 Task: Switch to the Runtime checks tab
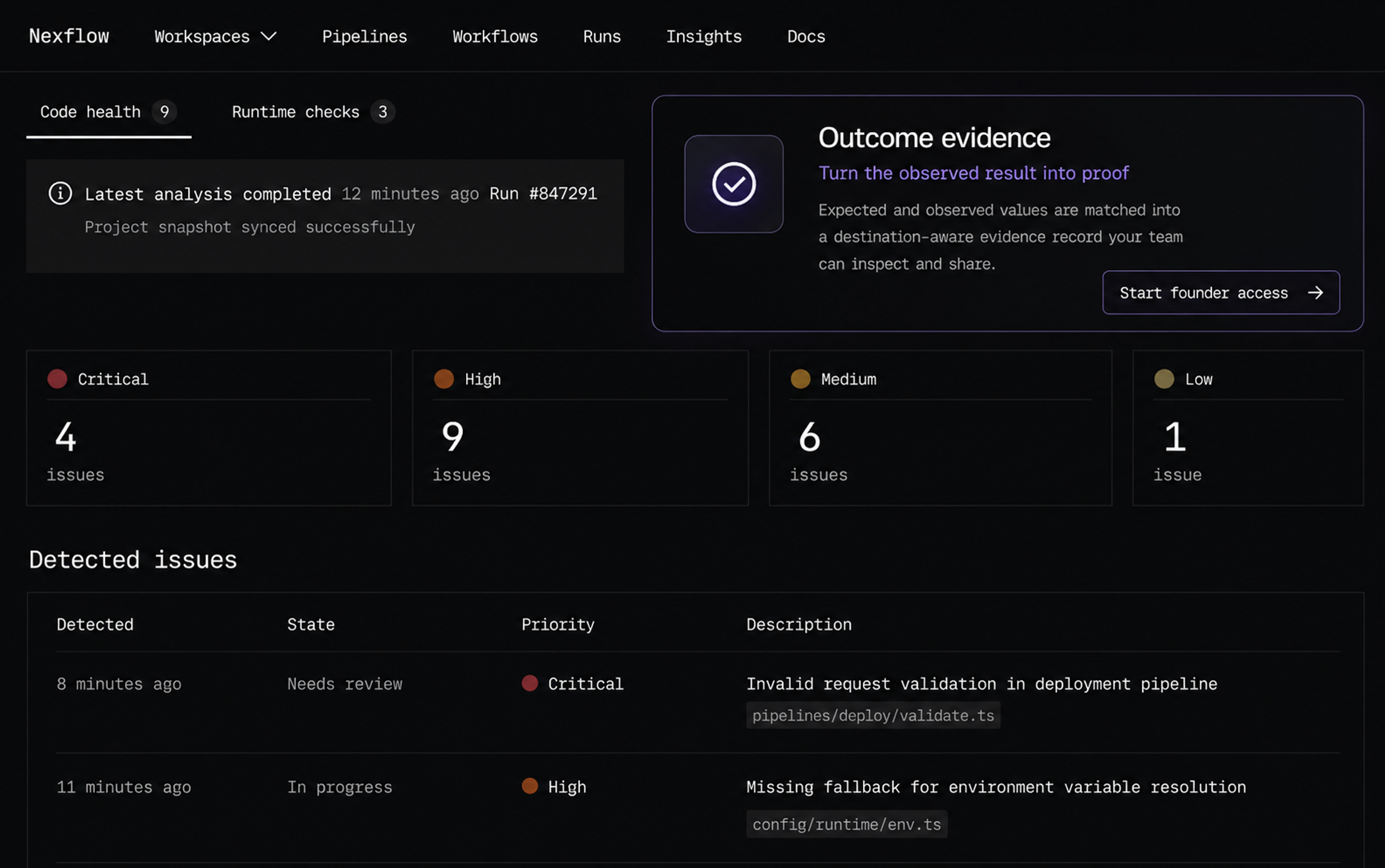313,112
